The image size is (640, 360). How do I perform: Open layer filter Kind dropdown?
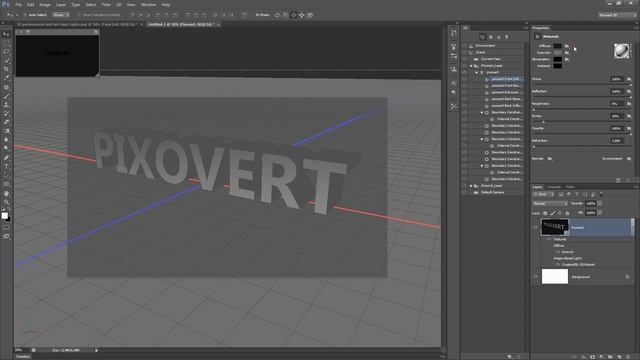[543, 194]
